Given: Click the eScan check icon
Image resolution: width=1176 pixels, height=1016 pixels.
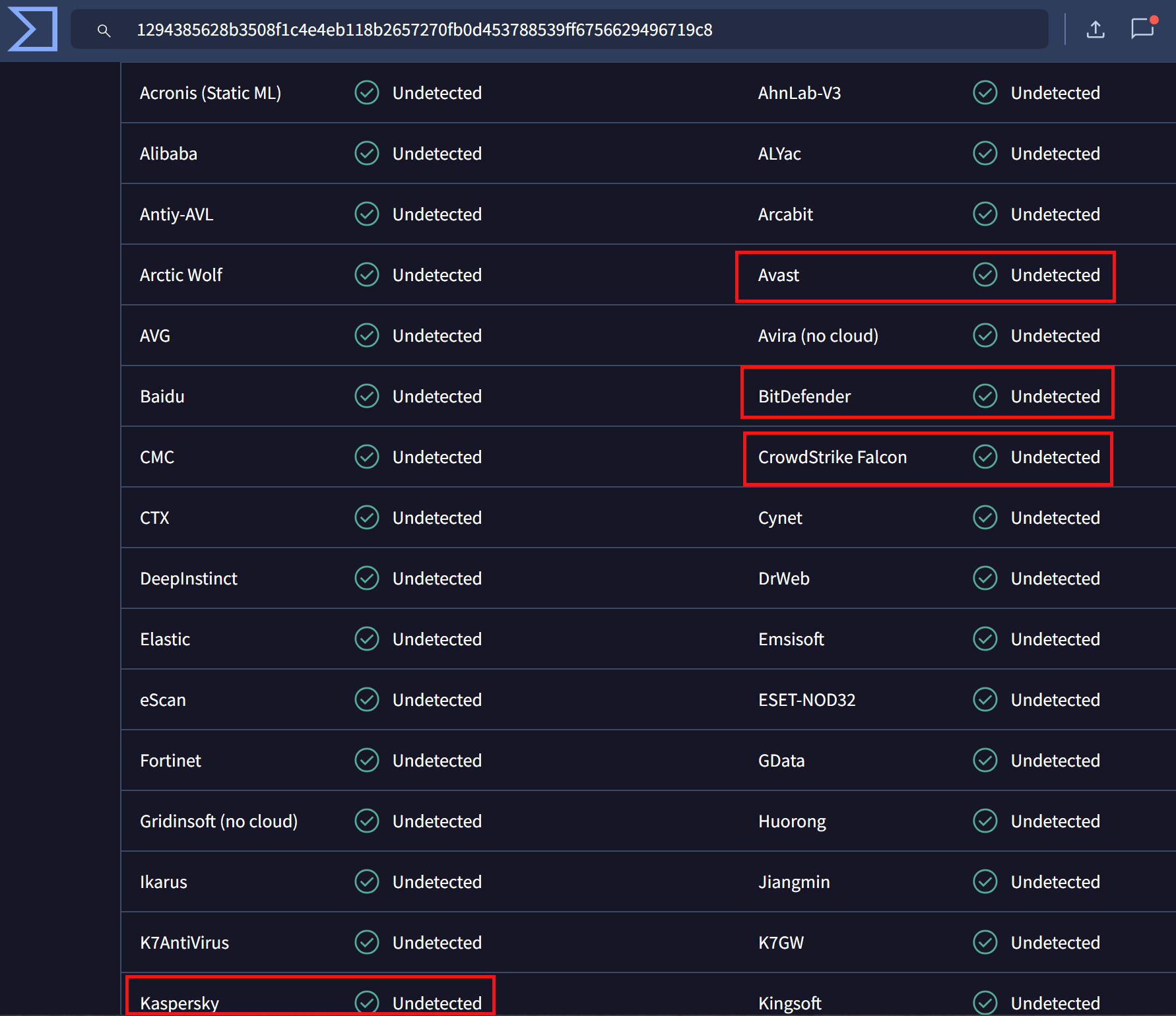Looking at the screenshot, I should (367, 700).
